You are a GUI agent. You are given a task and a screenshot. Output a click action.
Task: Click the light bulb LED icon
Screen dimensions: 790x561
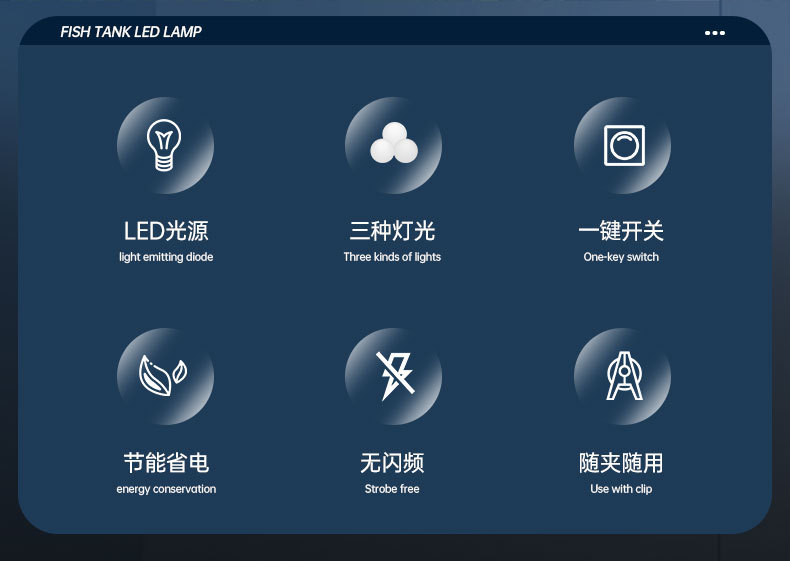[164, 145]
